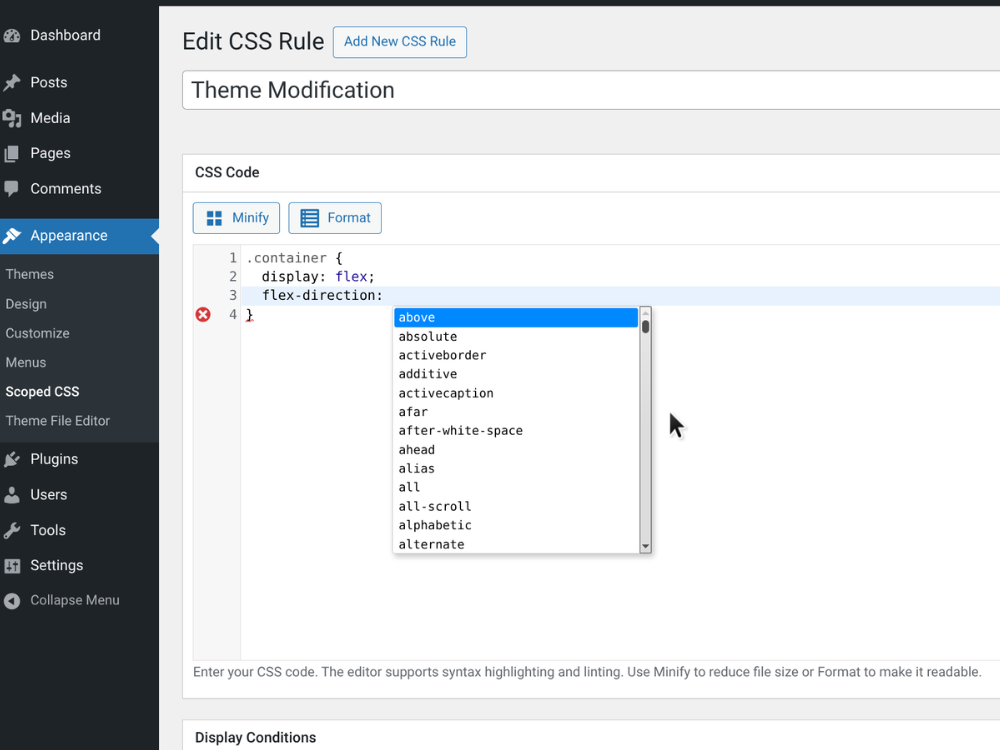Click the Add New CSS Rule button

pos(400,42)
